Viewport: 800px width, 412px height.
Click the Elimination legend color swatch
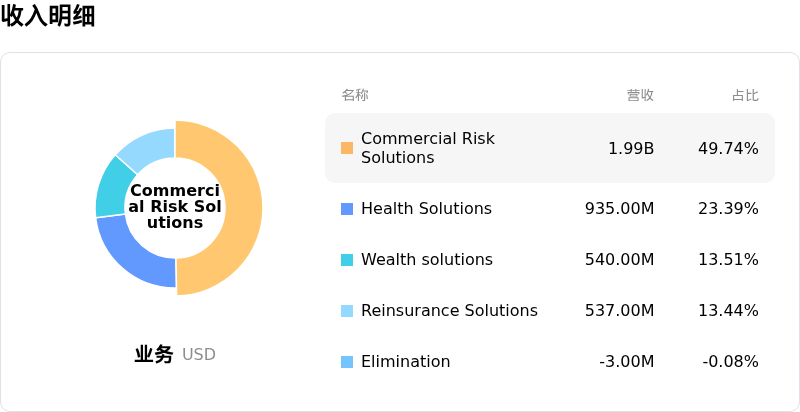[347, 362]
